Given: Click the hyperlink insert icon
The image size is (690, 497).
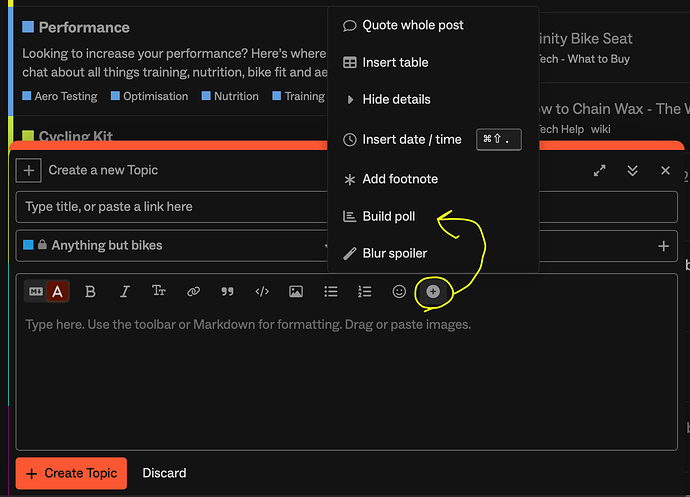Looking at the screenshot, I should point(193,291).
